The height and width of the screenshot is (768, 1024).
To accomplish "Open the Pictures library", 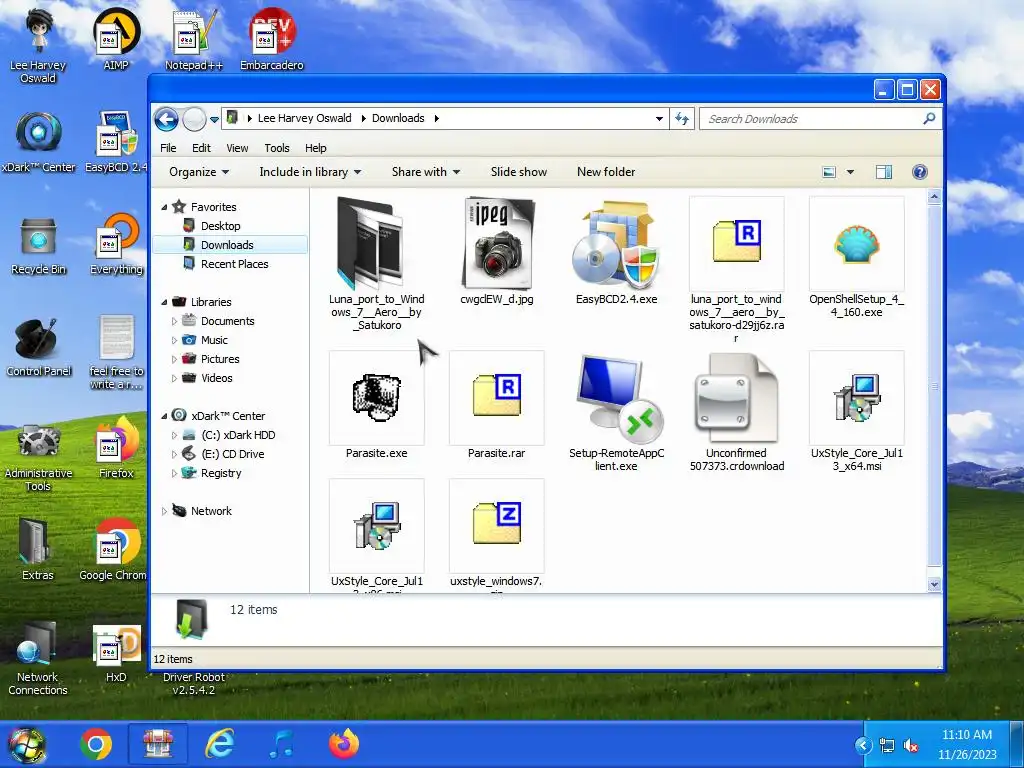I will pos(220,359).
